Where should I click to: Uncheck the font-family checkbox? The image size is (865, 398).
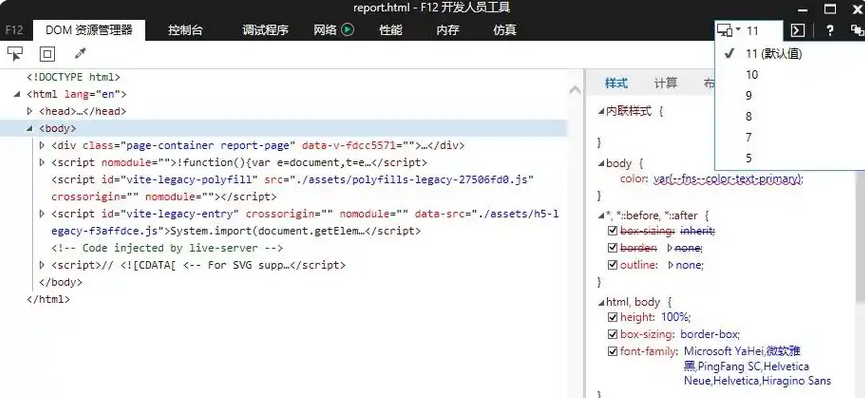(612, 351)
